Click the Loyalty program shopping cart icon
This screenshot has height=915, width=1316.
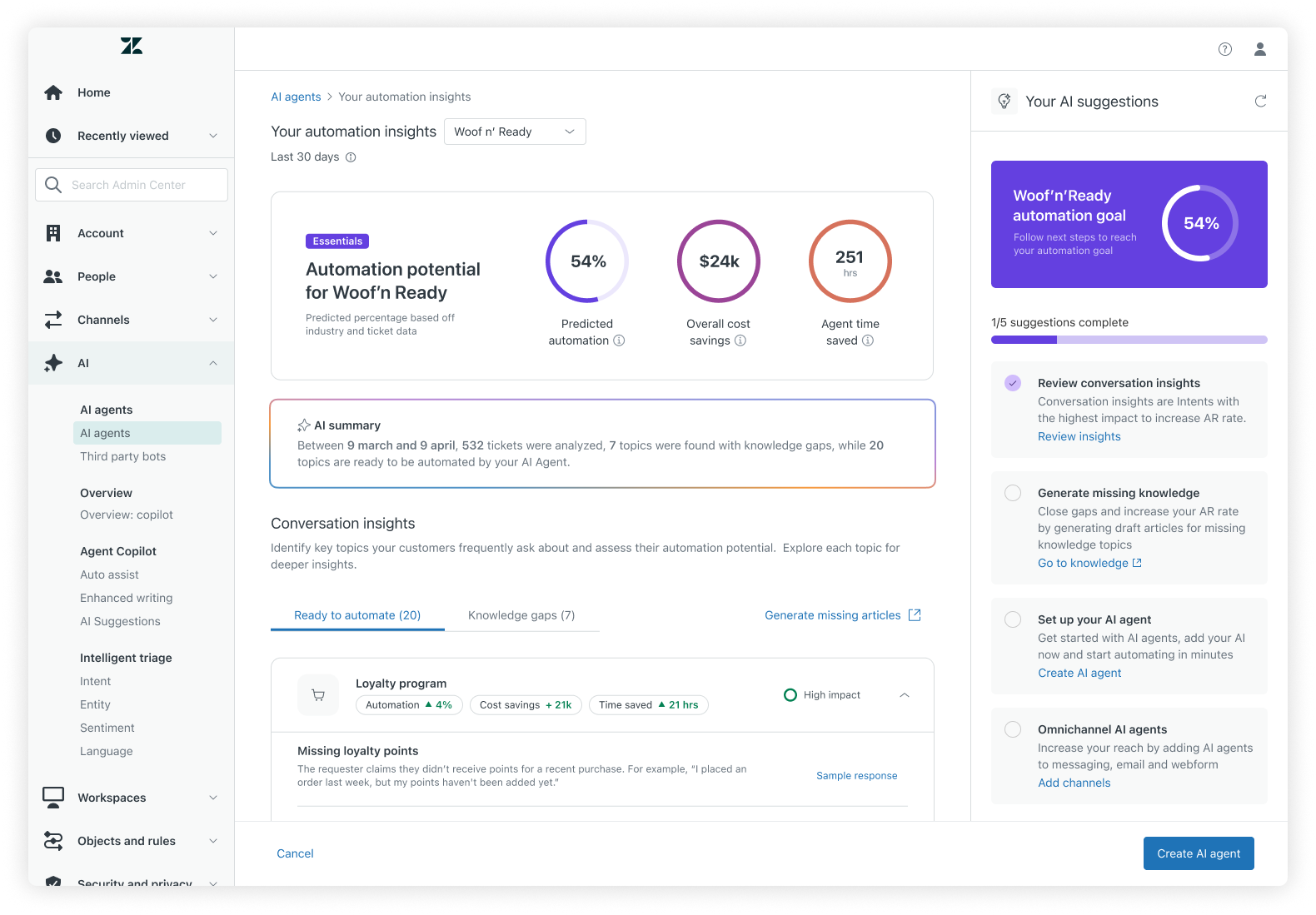tap(318, 695)
